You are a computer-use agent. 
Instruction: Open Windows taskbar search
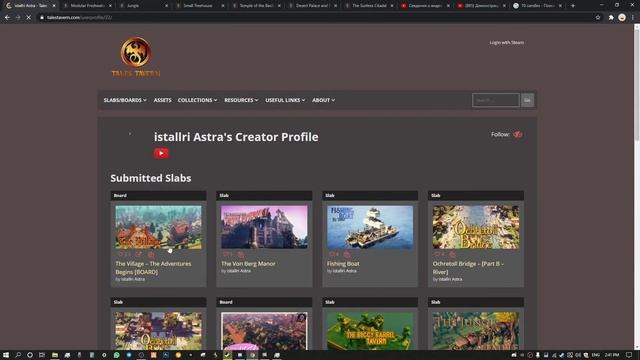(18, 355)
